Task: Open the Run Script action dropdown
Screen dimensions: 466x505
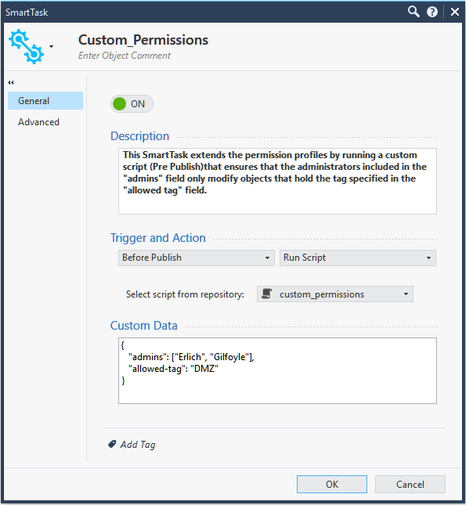Action: point(358,258)
